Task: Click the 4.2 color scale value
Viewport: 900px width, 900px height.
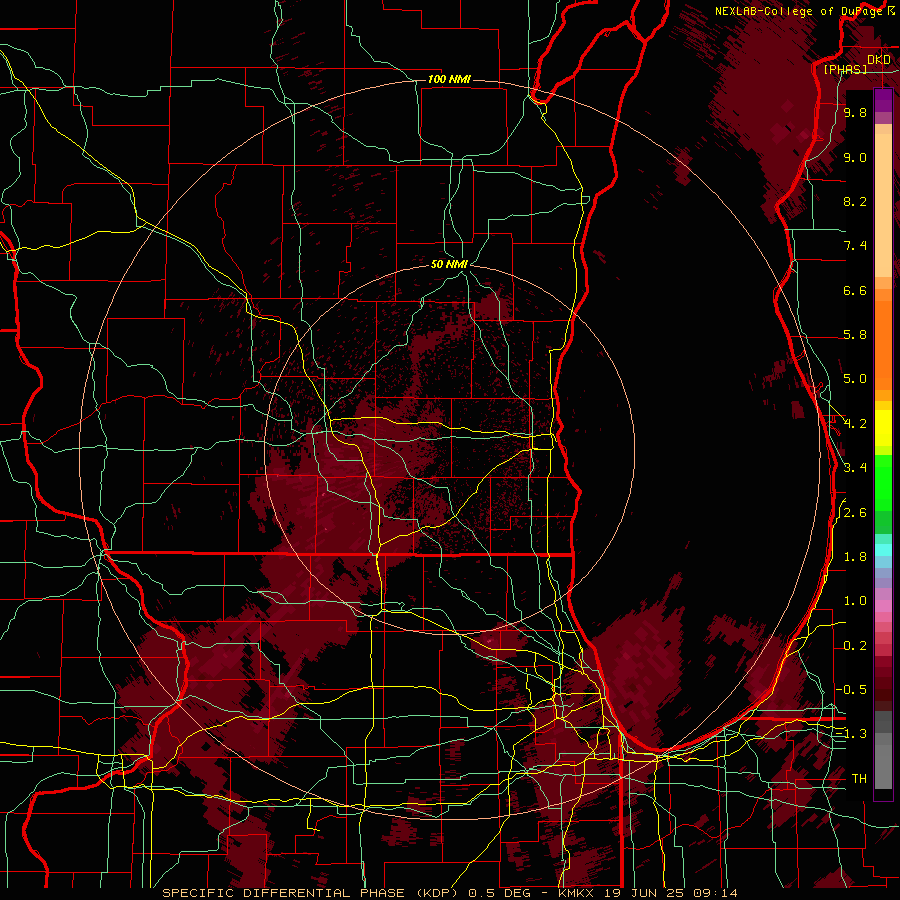Action: [855, 424]
